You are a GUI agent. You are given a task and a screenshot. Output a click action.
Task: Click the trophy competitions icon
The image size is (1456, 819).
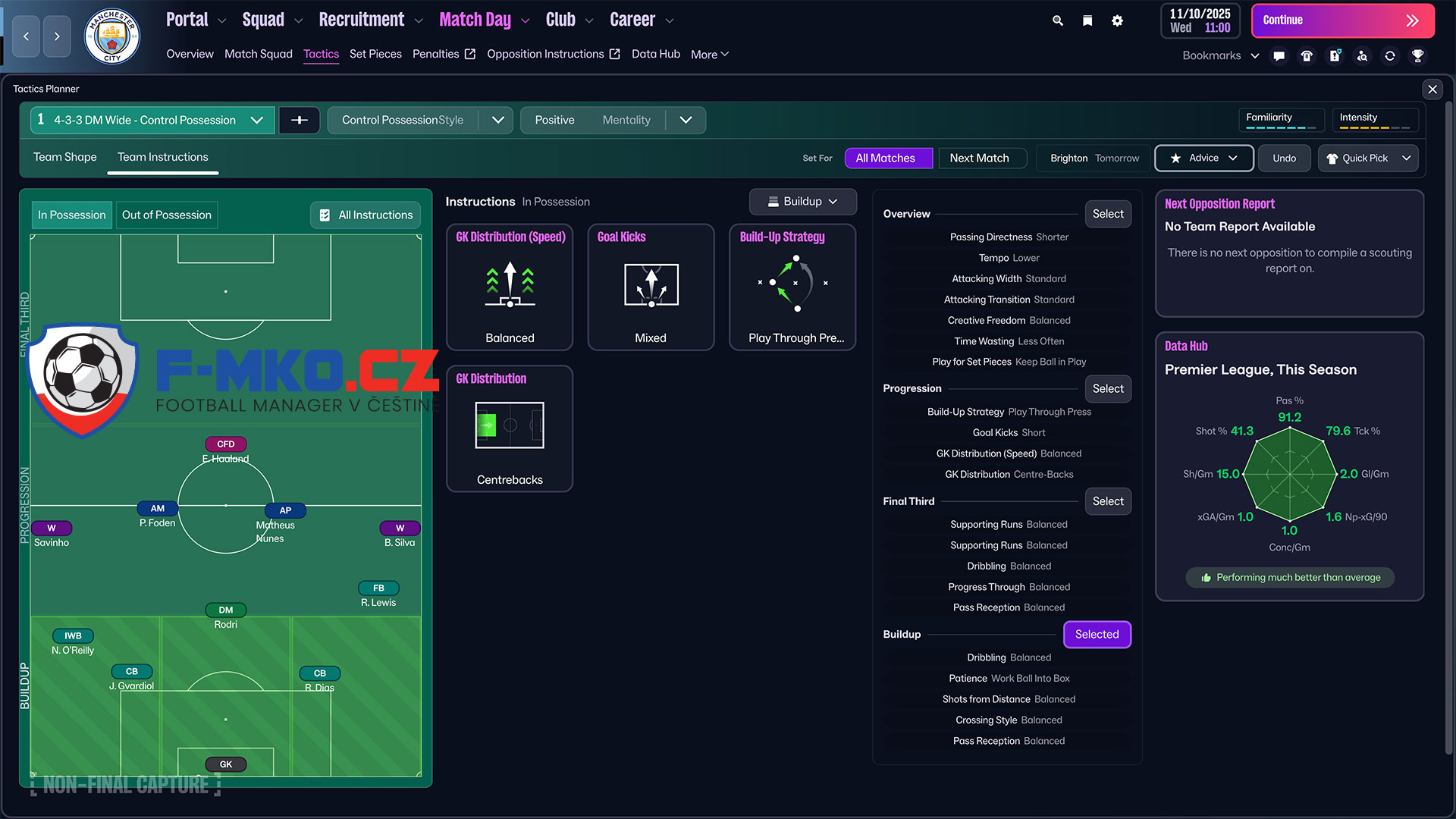point(1417,55)
